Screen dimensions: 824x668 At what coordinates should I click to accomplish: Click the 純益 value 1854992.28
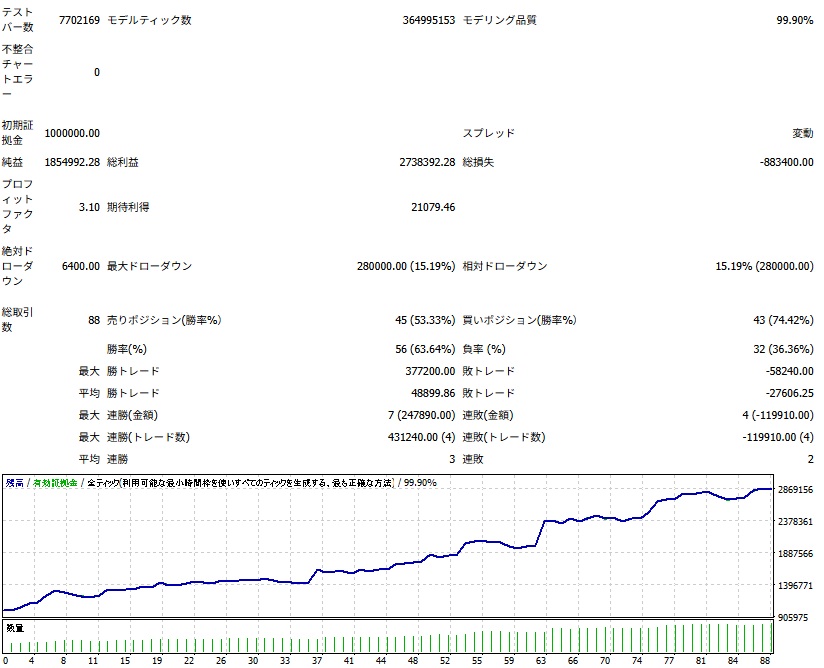[x=72, y=163]
